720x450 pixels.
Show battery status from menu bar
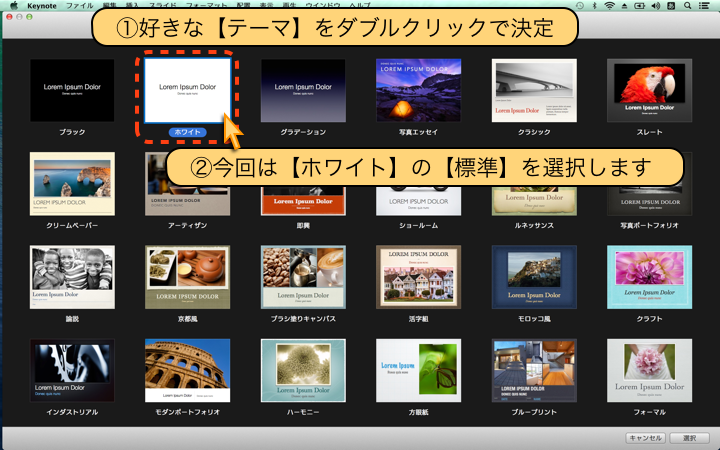click(640, 6)
